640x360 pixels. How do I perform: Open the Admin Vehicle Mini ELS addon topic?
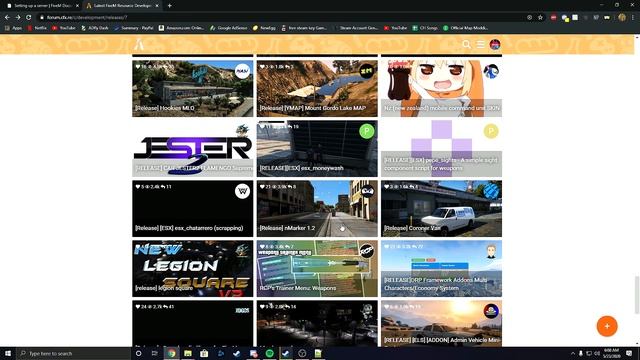(442, 324)
